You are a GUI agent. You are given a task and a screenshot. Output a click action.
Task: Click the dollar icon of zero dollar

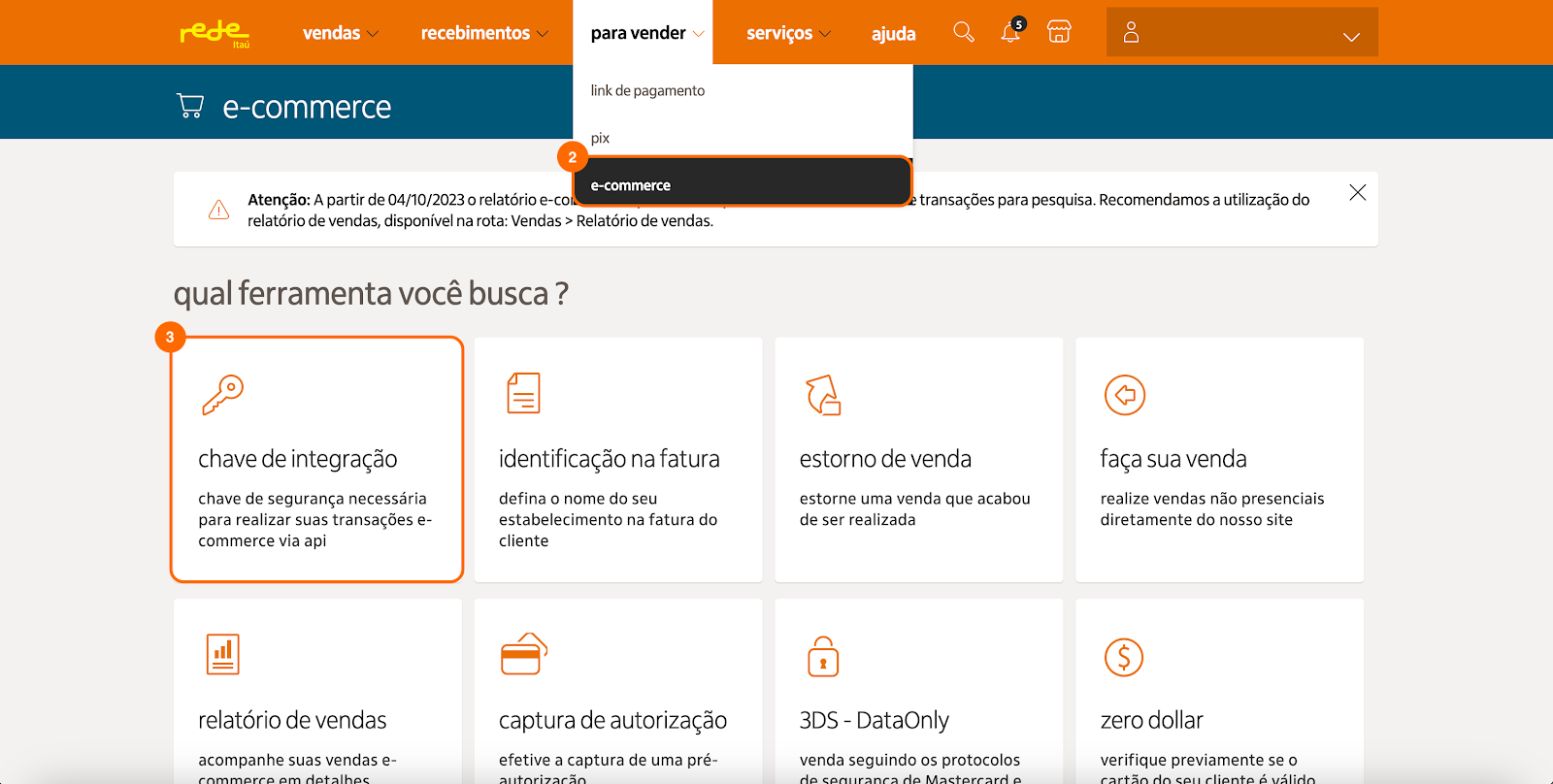click(1124, 657)
